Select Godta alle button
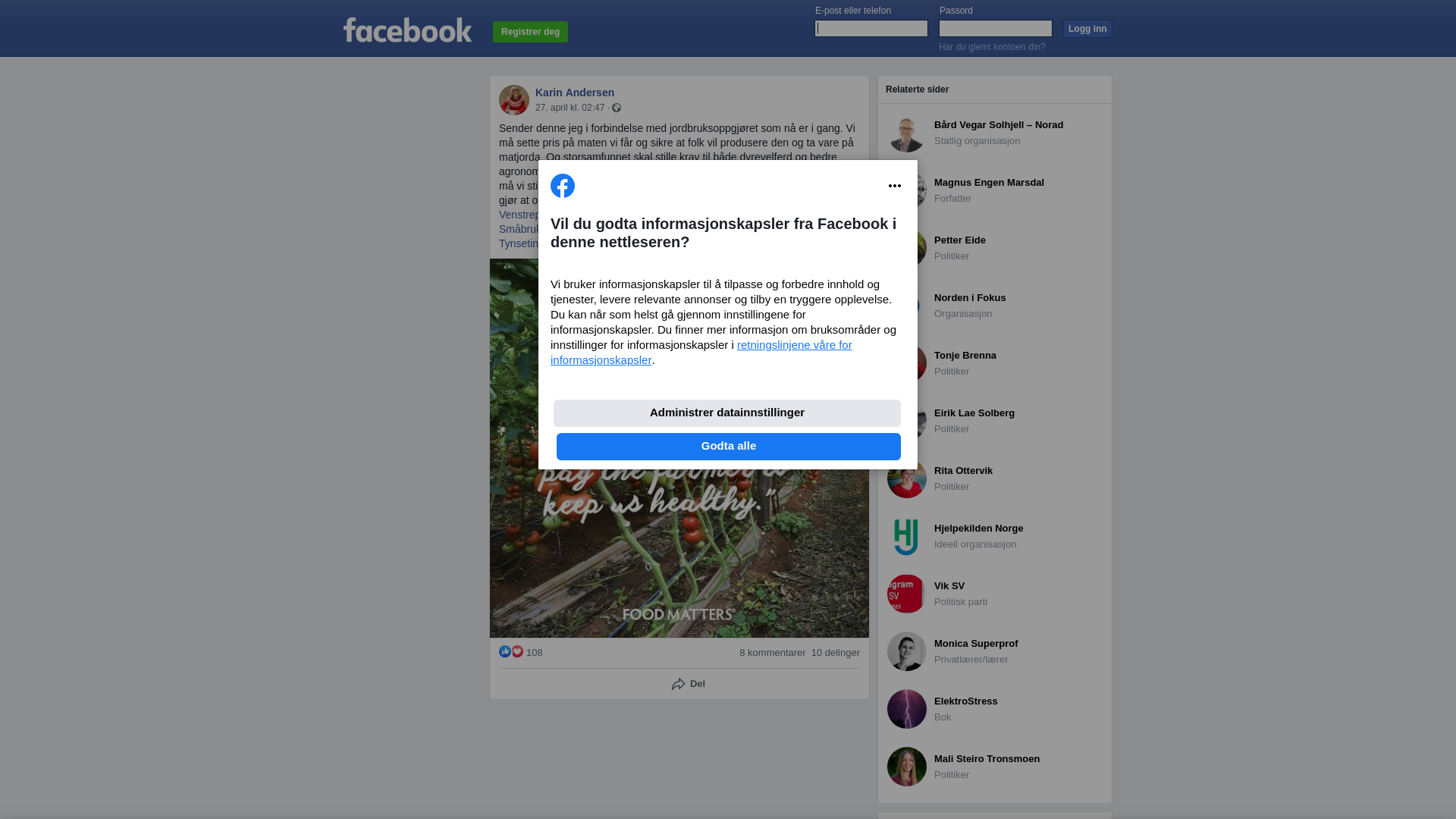The height and width of the screenshot is (819, 1456). click(729, 447)
